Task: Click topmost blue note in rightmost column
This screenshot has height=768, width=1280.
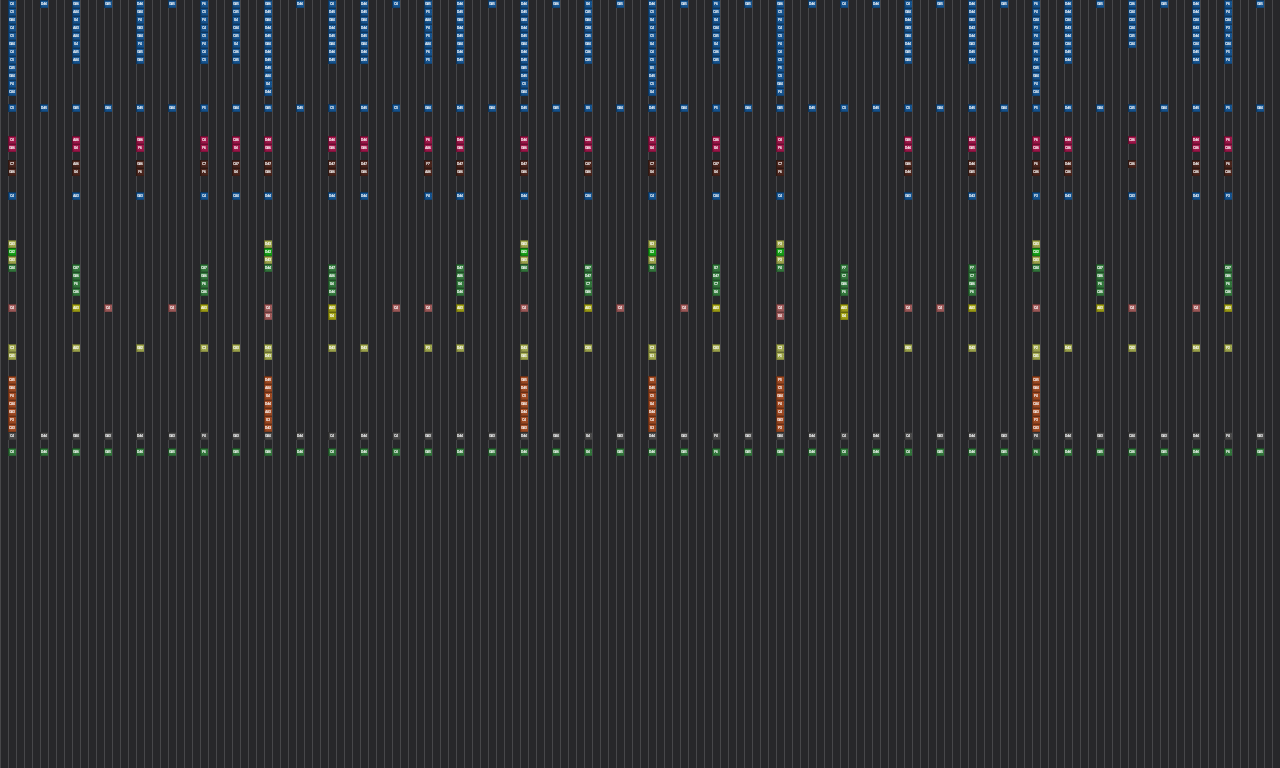Action: pyautogui.click(x=1260, y=4)
